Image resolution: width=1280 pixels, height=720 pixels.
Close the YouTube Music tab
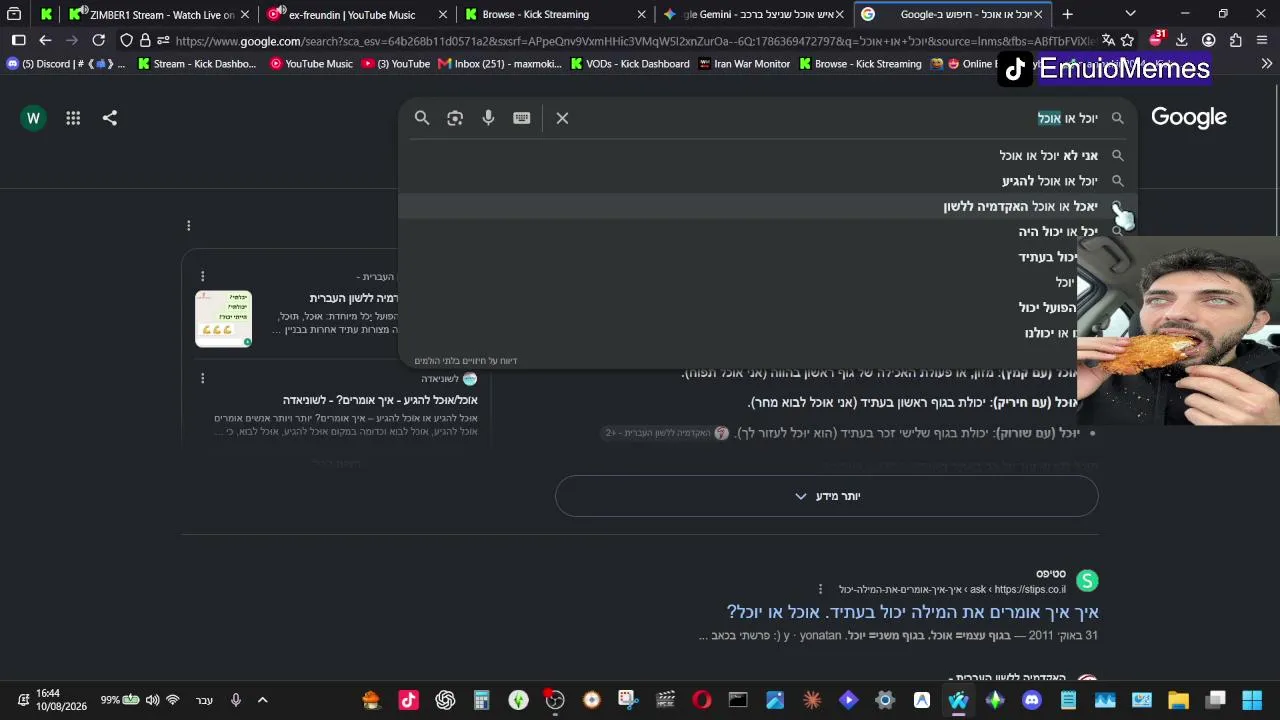click(x=443, y=15)
